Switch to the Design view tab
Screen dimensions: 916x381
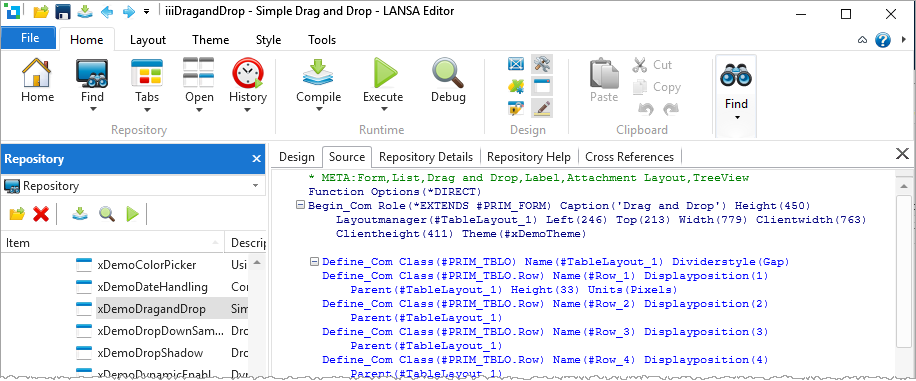point(297,157)
